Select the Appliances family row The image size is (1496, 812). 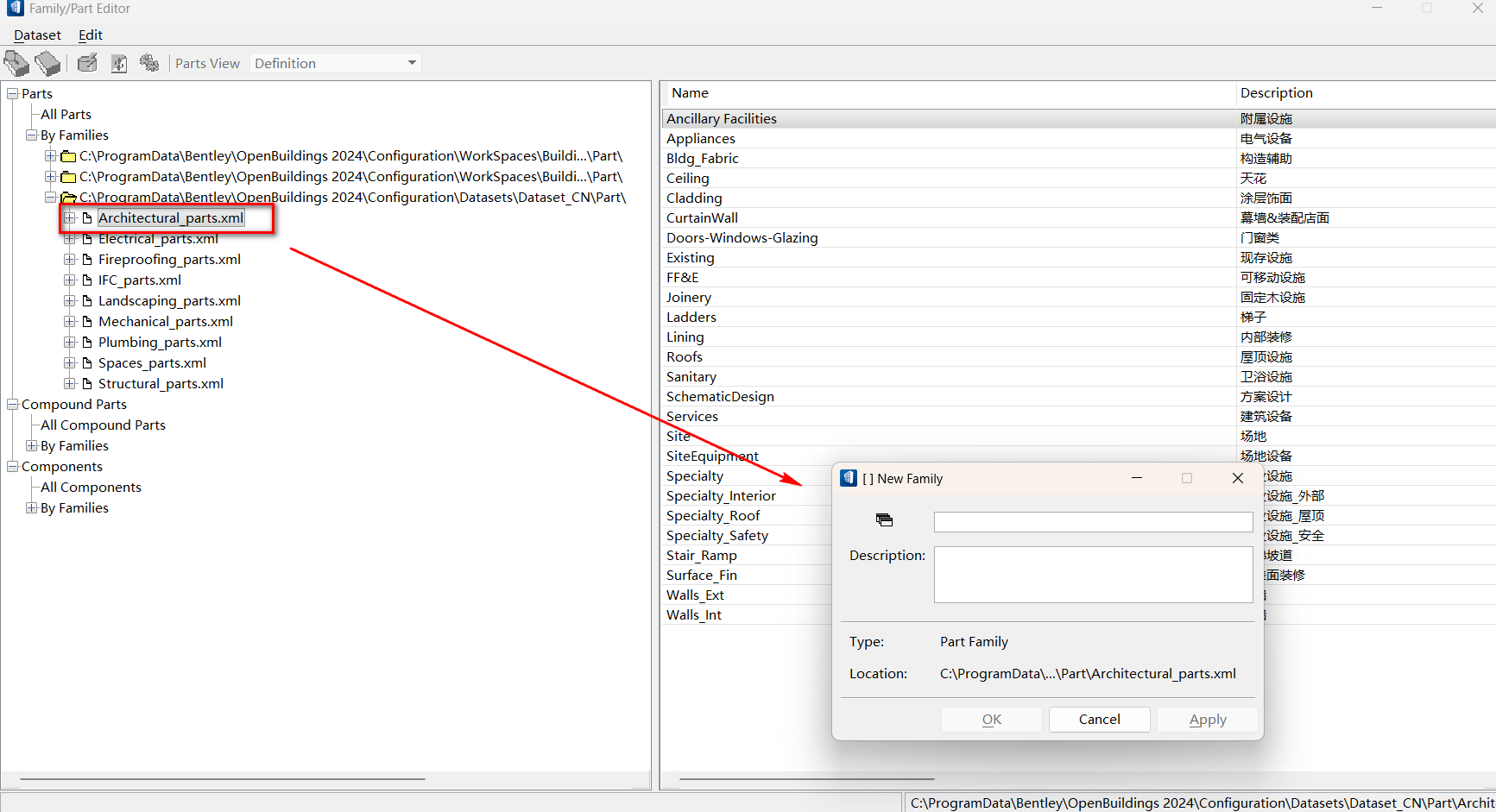[1079, 139]
